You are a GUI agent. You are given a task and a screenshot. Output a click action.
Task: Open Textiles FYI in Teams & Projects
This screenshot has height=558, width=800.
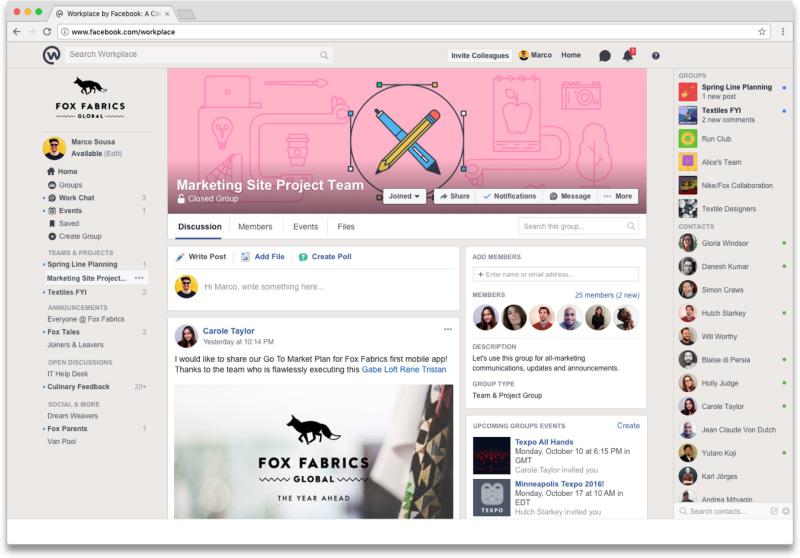(67, 292)
